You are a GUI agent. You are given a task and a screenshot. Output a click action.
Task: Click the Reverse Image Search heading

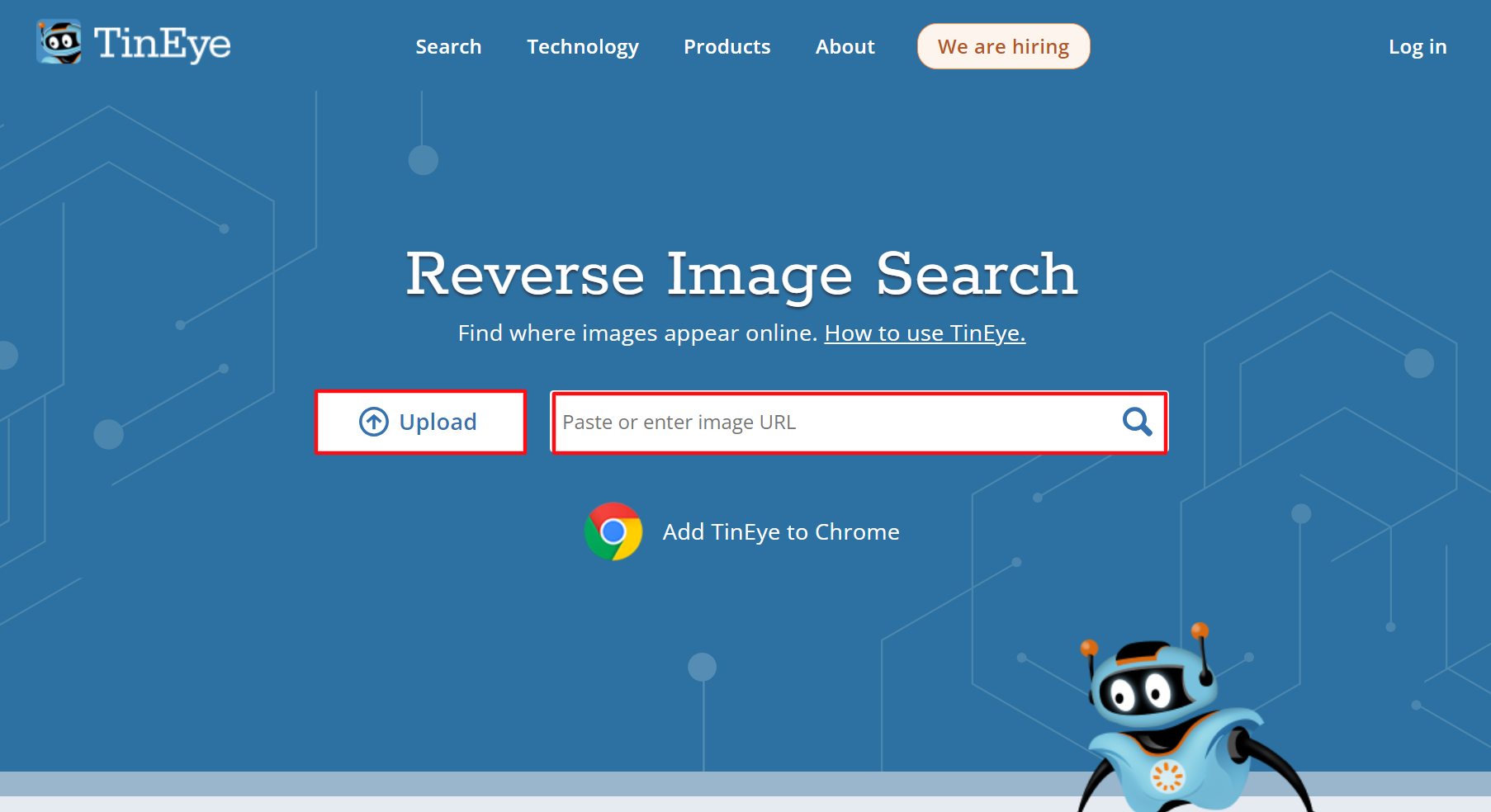pos(741,275)
